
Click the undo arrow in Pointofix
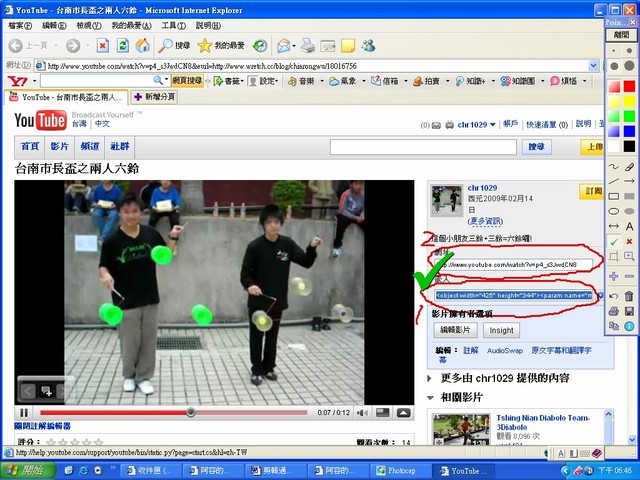pyautogui.click(x=614, y=296)
